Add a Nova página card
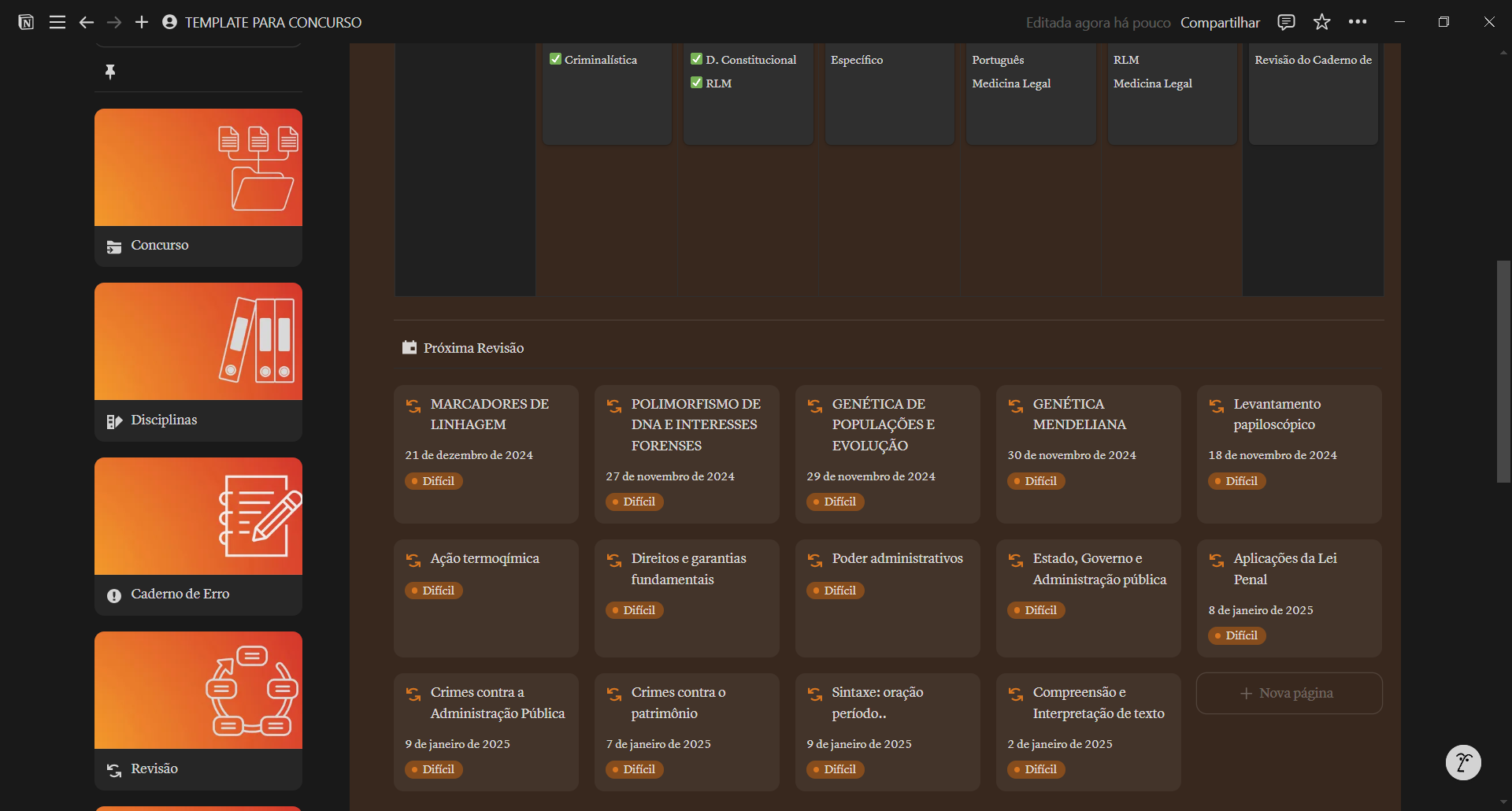This screenshot has height=811, width=1512. [1288, 693]
